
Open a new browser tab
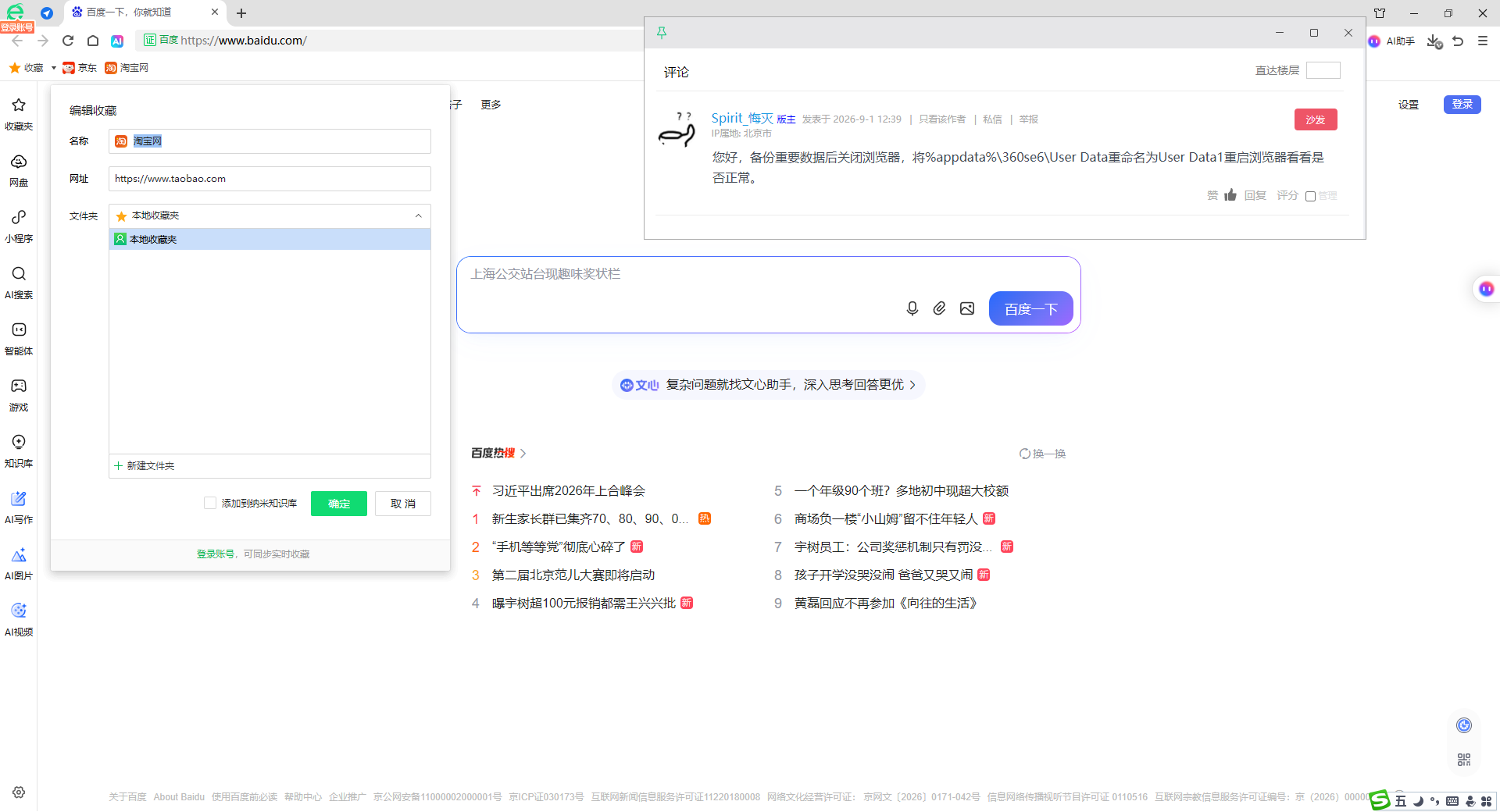241,13
